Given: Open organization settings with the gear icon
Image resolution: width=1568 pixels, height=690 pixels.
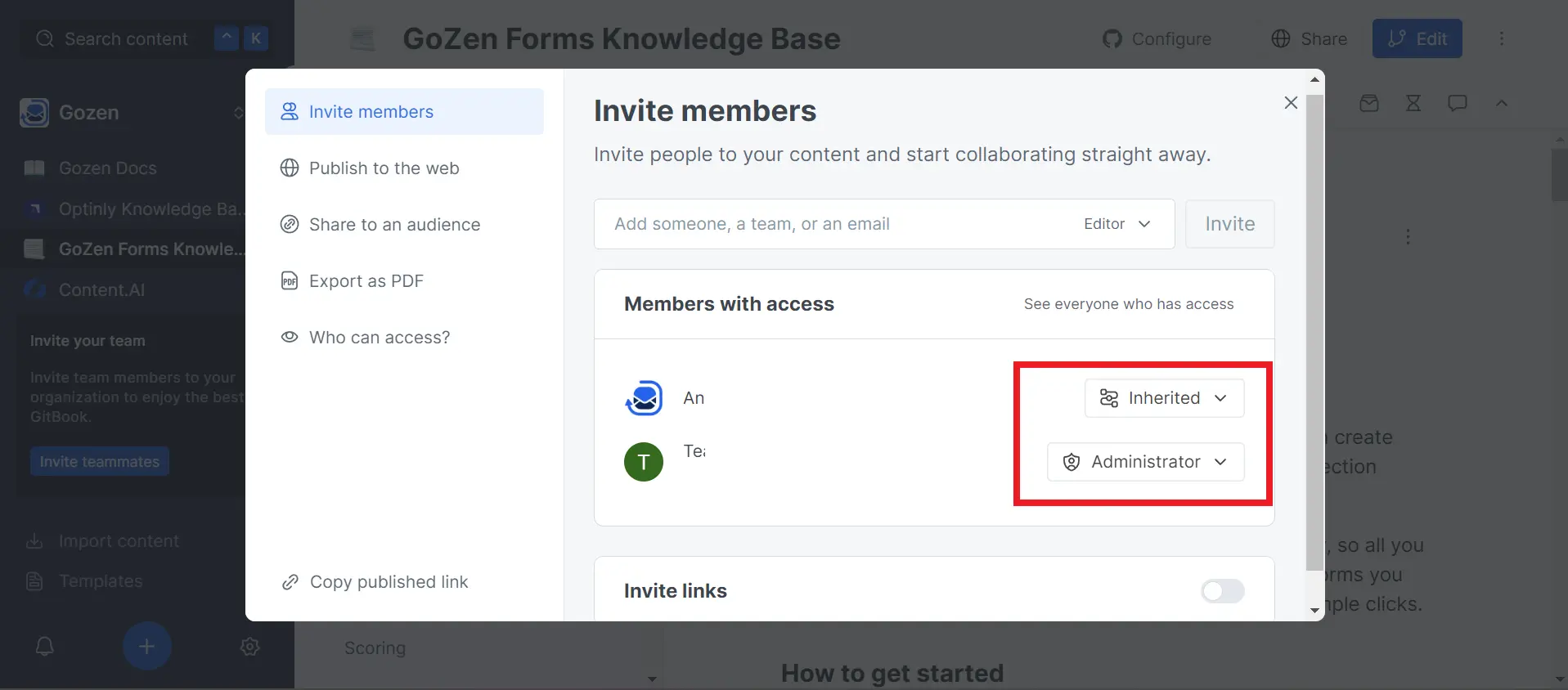Looking at the screenshot, I should [249, 646].
